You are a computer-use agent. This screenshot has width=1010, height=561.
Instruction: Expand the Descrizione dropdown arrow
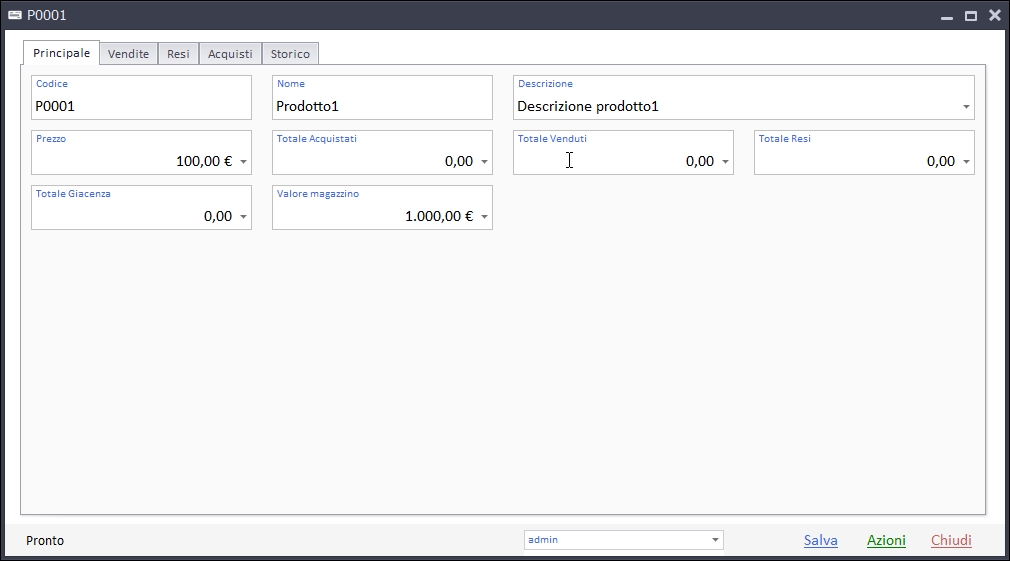[966, 107]
